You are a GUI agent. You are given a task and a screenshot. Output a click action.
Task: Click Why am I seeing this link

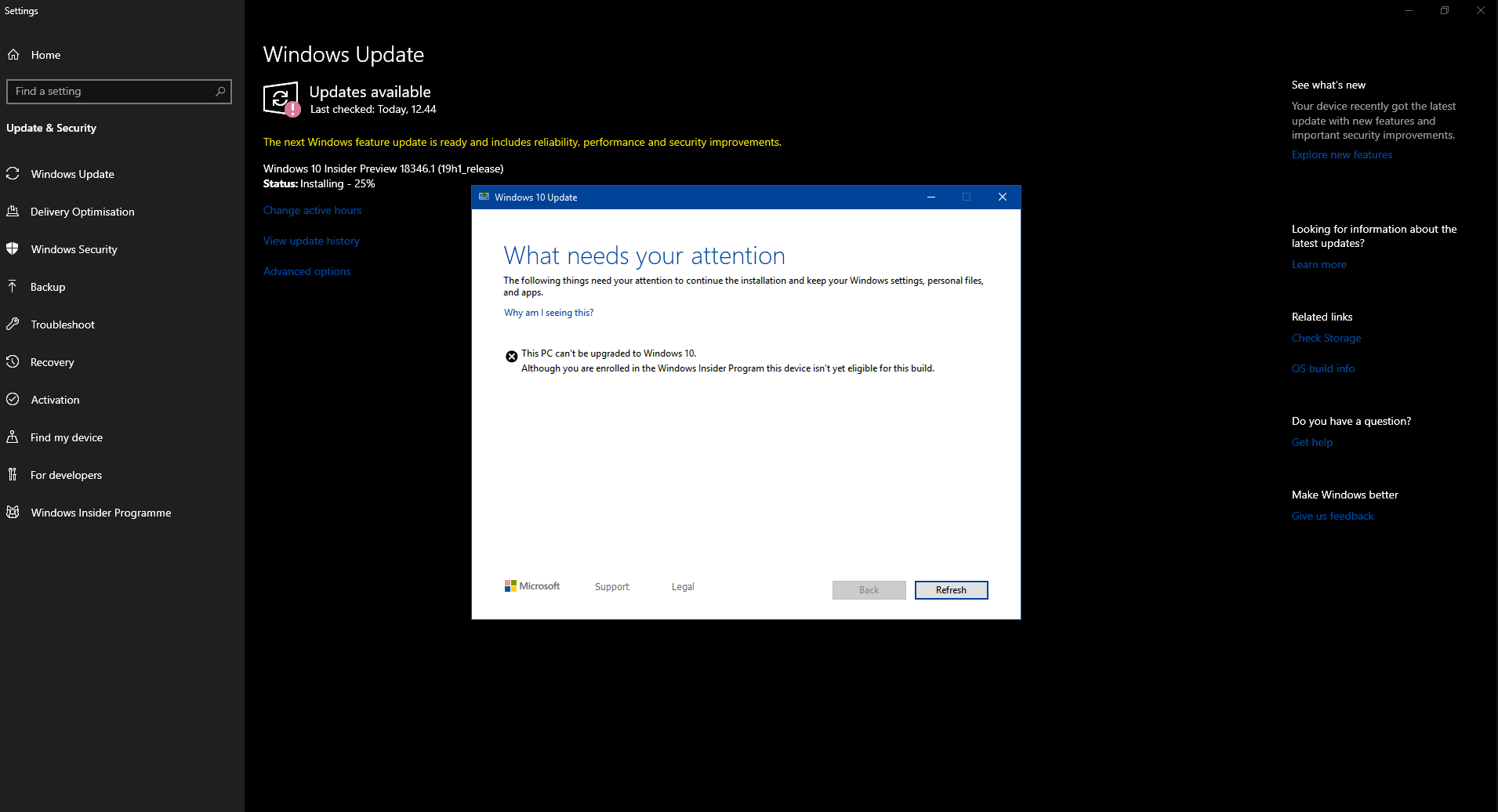549,313
